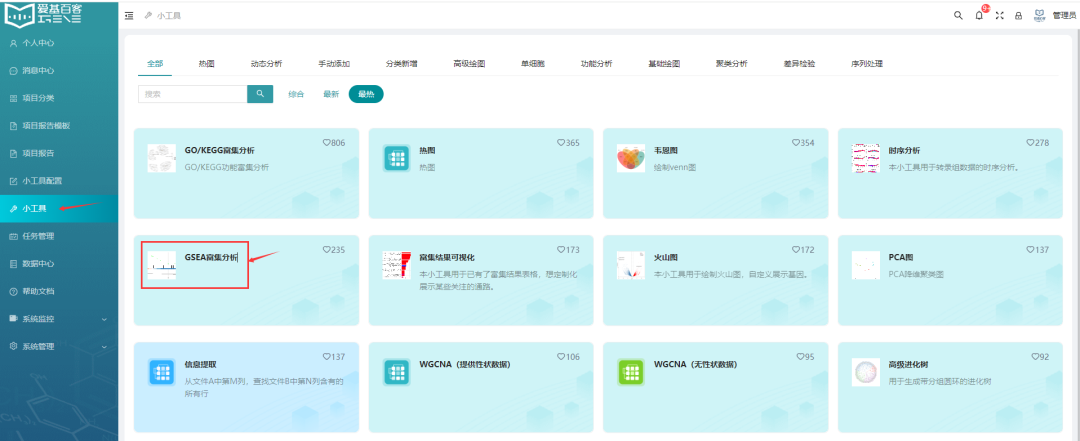The height and width of the screenshot is (441, 1080).
Task: Open GSEA富集分析 card thumbnail
Action: coord(162,265)
